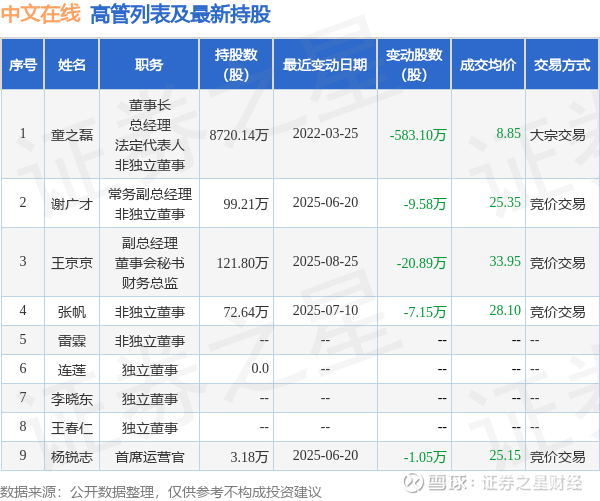The width and height of the screenshot is (600, 501).
Task: Click the holding value 8720.14万
Action: coord(239,135)
